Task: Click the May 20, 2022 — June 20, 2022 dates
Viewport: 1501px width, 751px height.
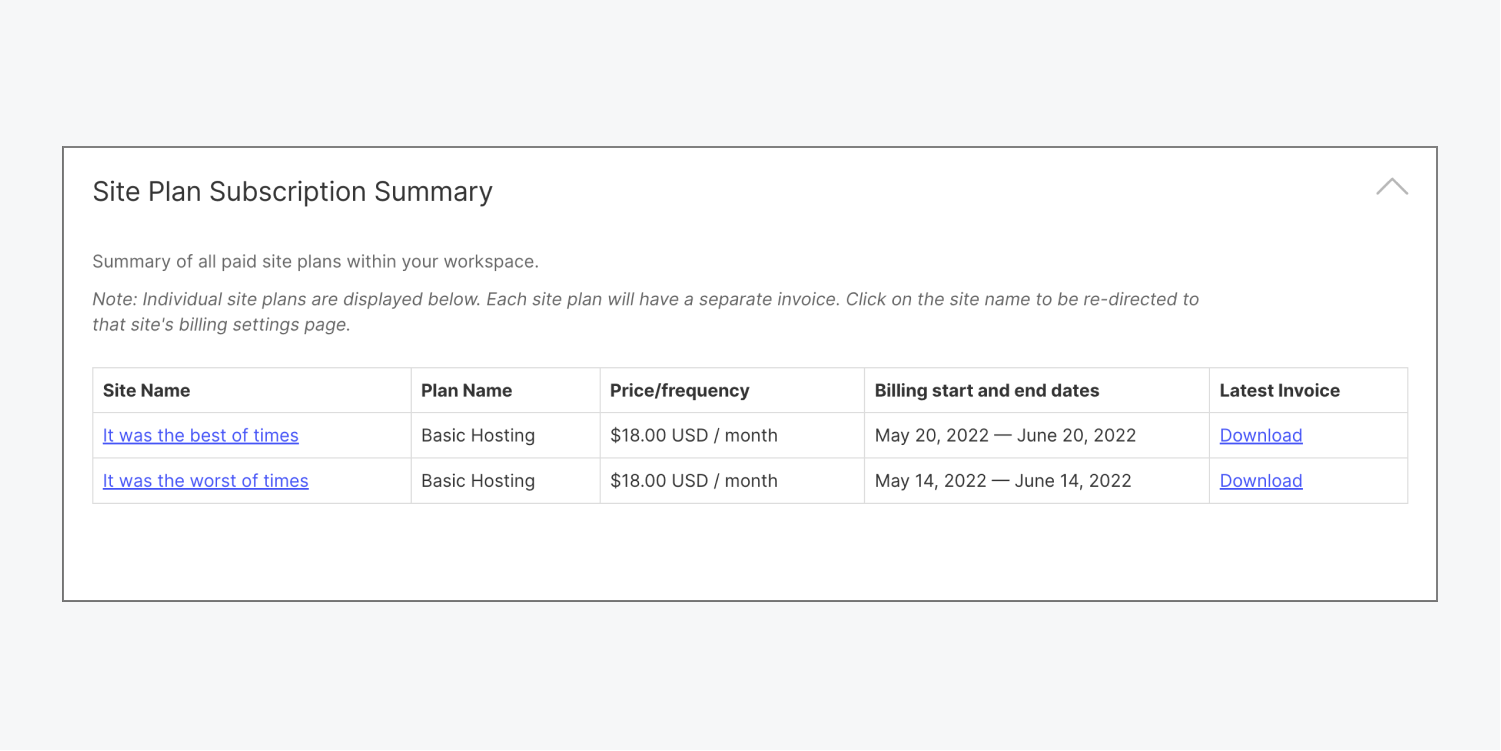Action: (1005, 435)
